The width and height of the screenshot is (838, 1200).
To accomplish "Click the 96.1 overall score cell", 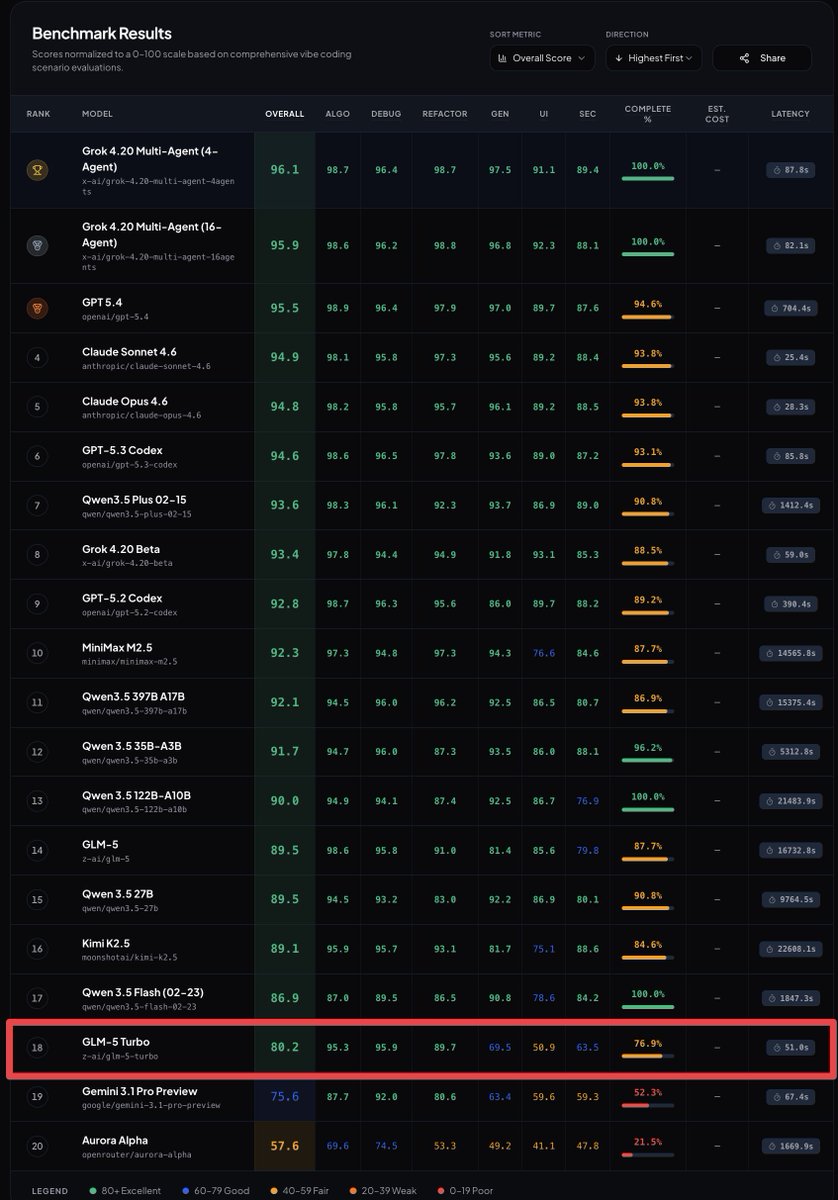I will [x=284, y=170].
